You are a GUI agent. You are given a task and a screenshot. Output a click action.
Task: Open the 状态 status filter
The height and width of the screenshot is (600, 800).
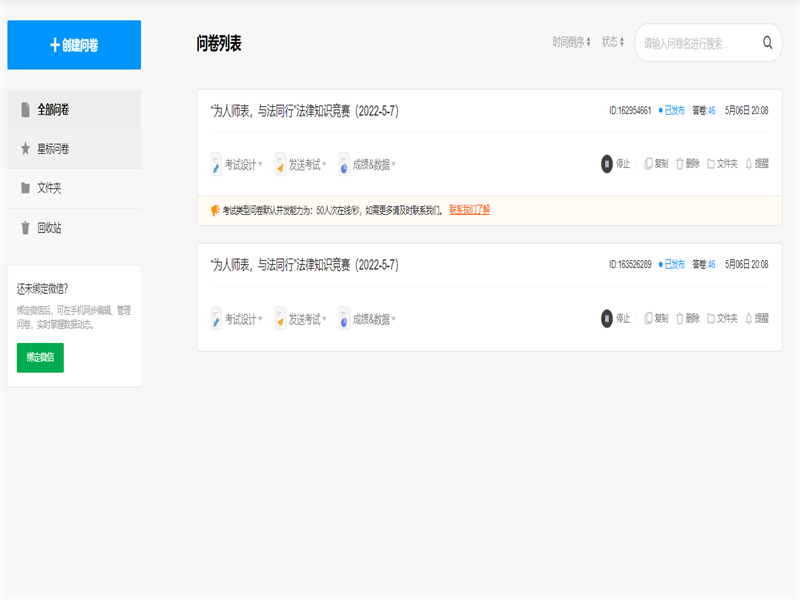612,42
